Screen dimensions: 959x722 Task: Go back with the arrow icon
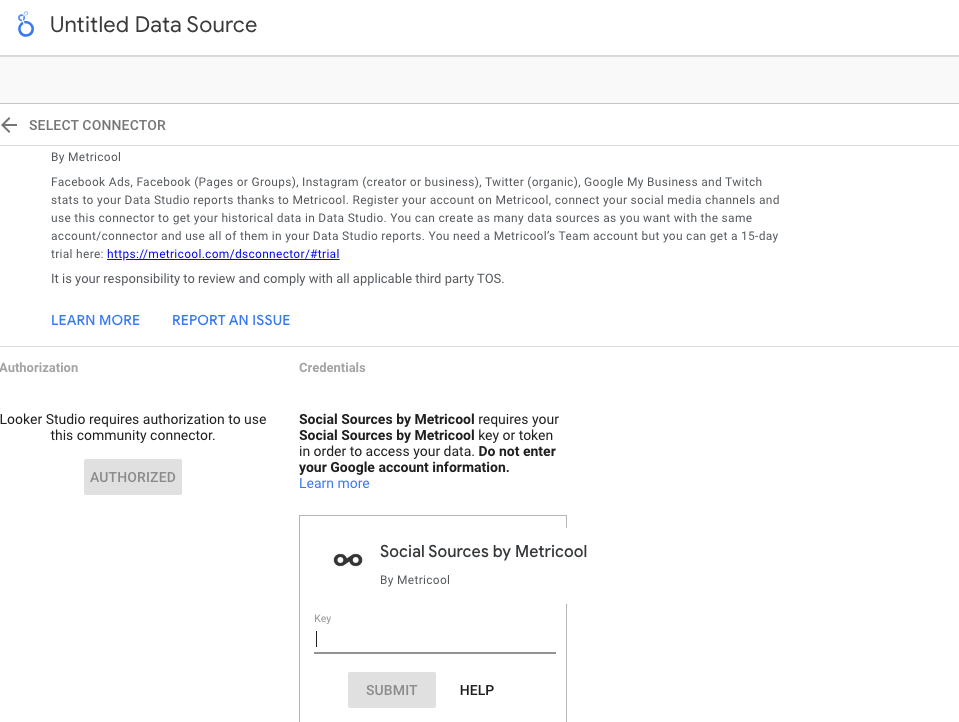tap(9, 125)
